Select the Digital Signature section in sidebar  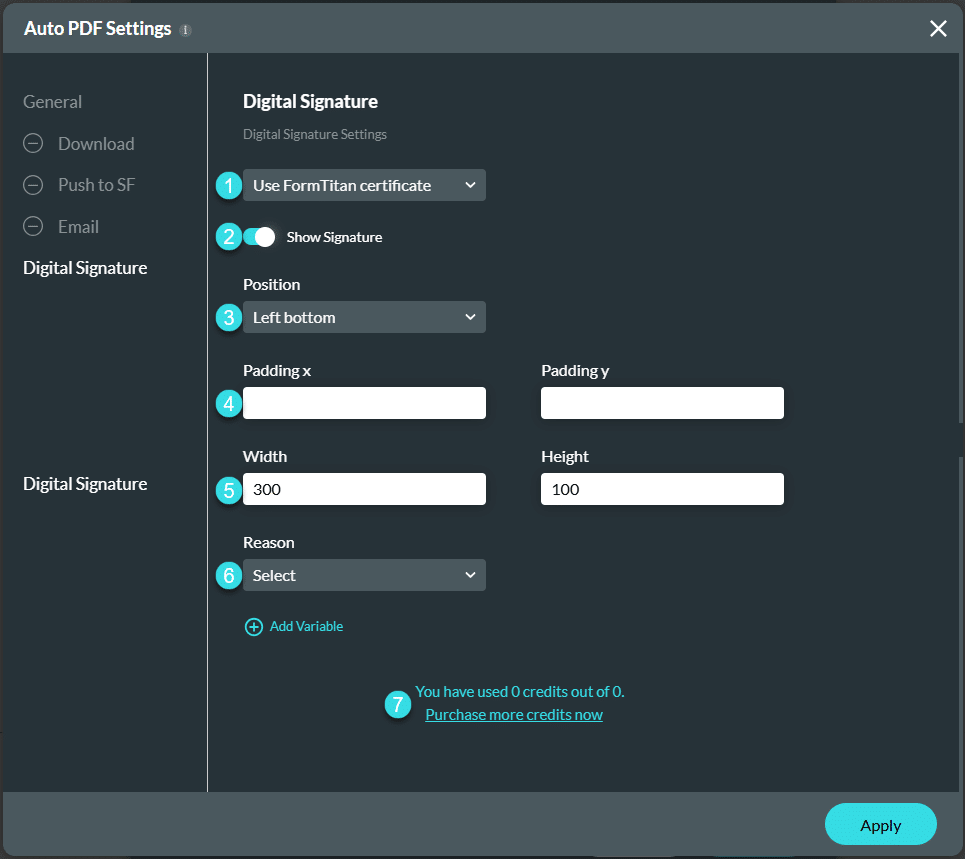[84, 267]
